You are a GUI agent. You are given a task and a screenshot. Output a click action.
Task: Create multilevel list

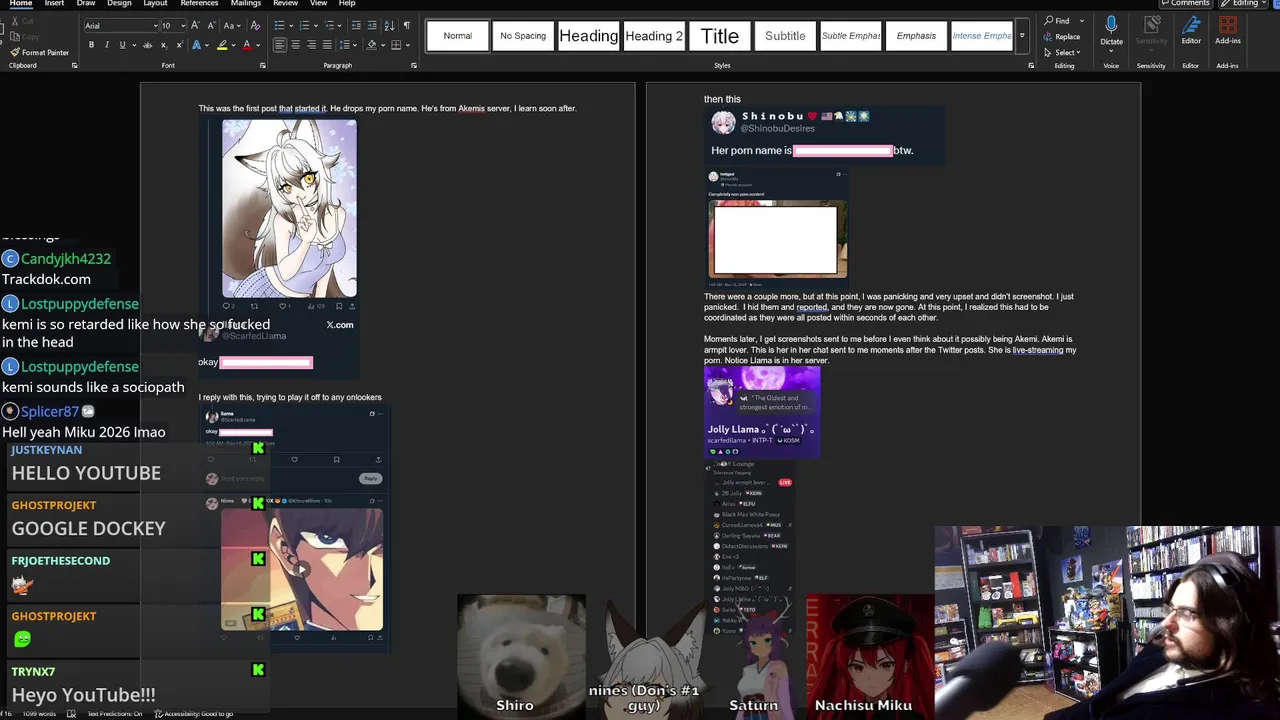point(332,25)
